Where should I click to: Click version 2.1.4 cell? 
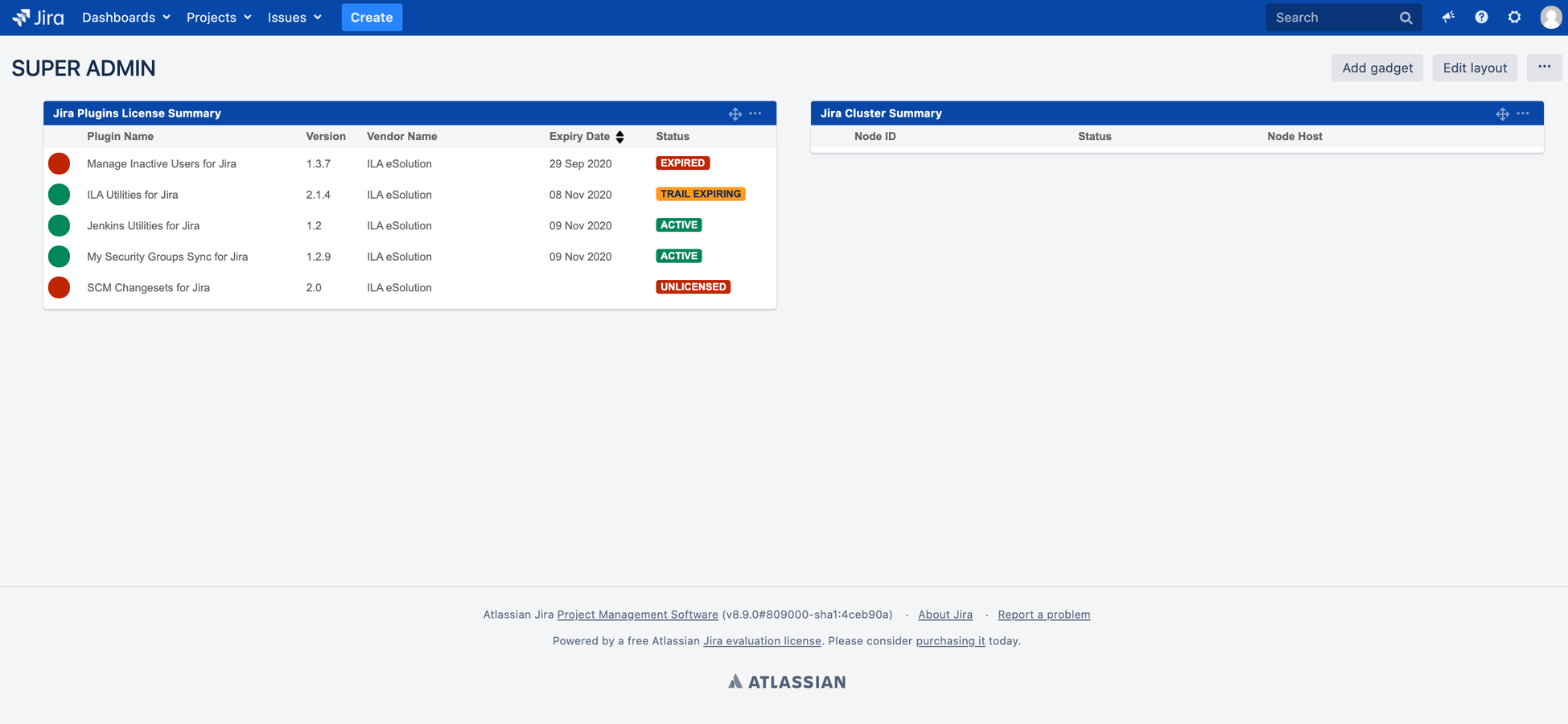[319, 195]
